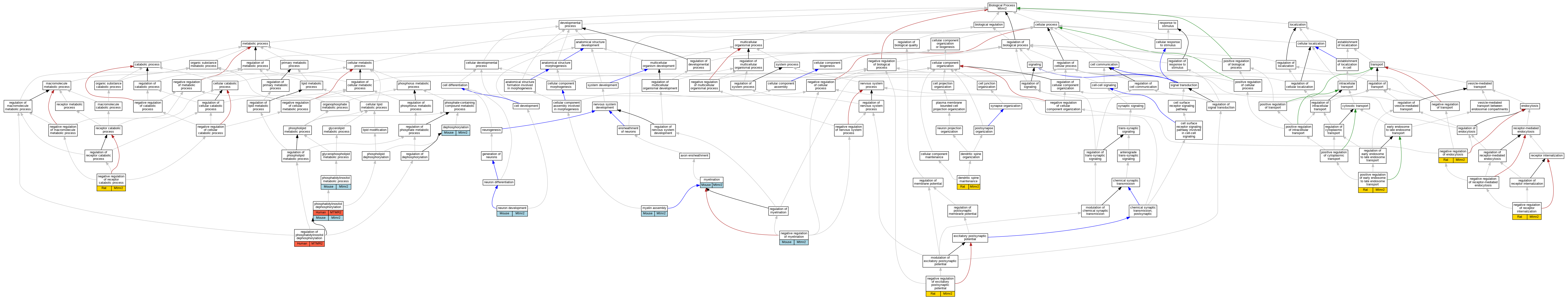
Task: Select the 'intracellular transport' node
Action: click(x=1346, y=85)
